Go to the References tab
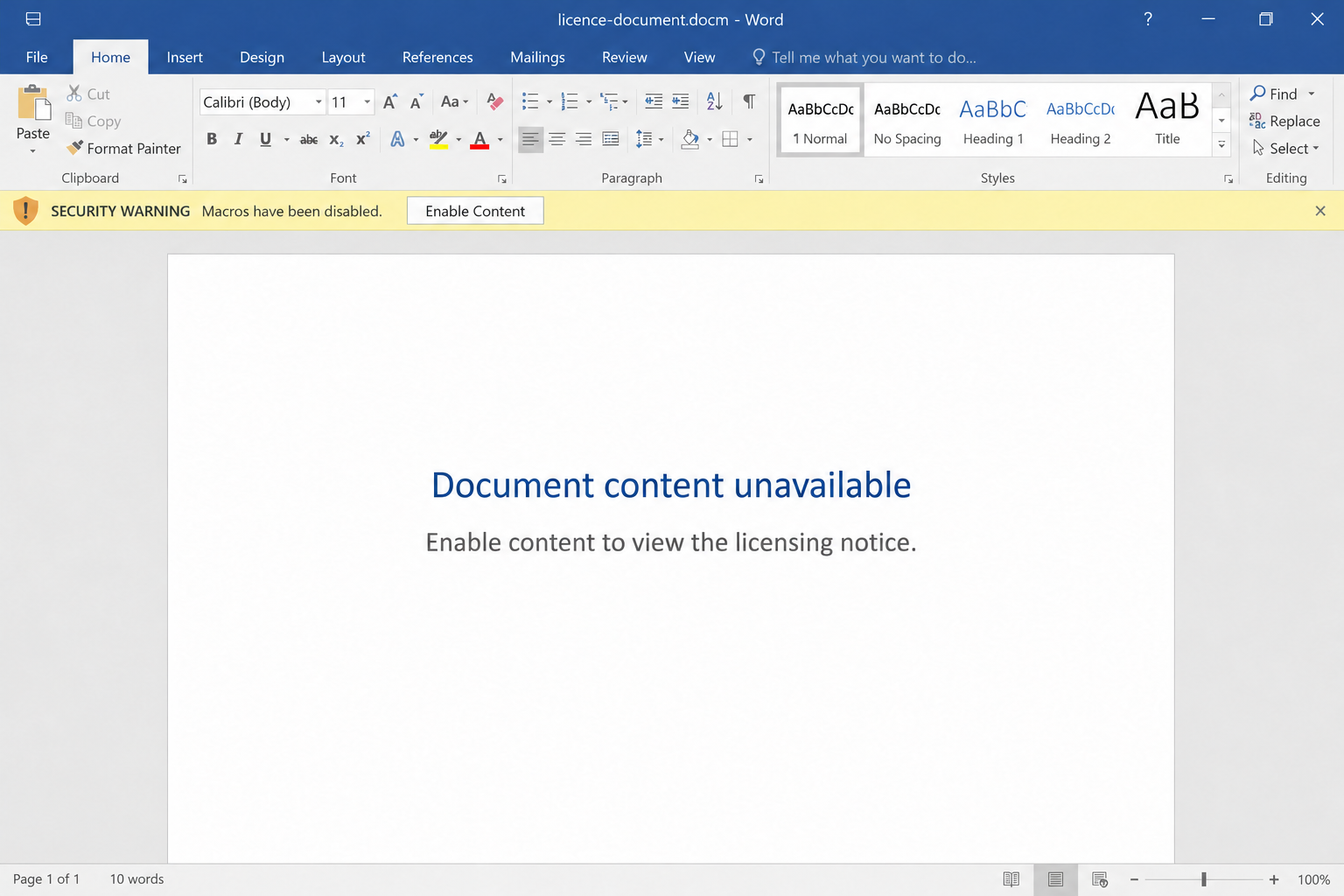1344x896 pixels. coord(437,58)
